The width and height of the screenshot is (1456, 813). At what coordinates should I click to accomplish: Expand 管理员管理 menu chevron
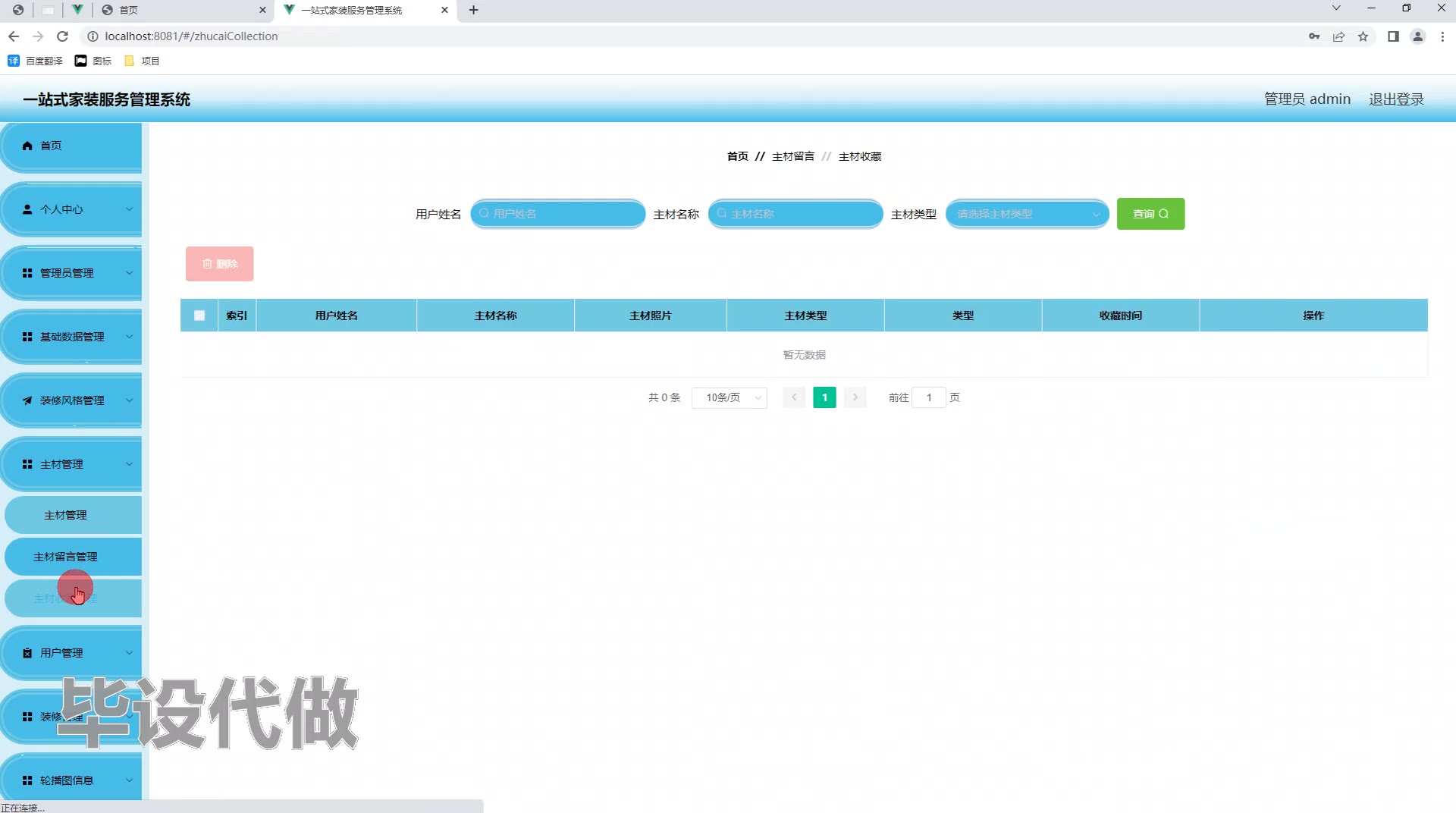point(129,273)
